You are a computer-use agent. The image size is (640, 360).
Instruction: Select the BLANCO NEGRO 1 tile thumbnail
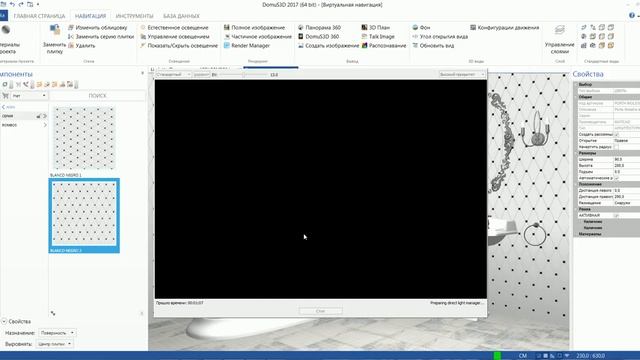click(x=84, y=138)
